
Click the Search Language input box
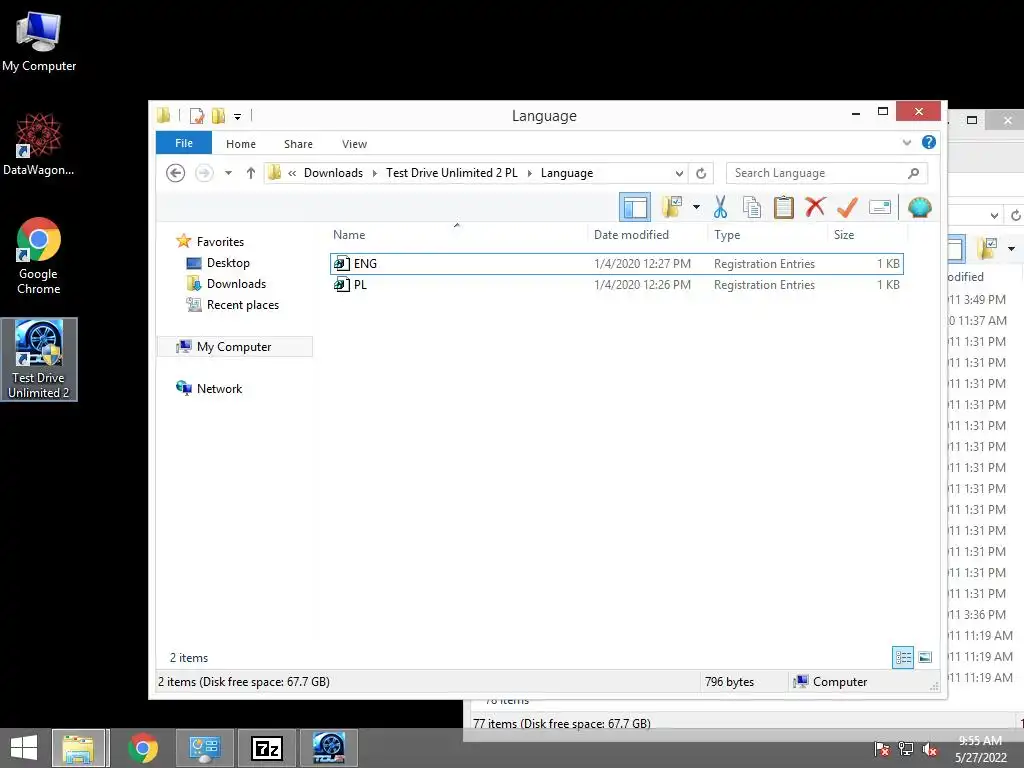816,173
